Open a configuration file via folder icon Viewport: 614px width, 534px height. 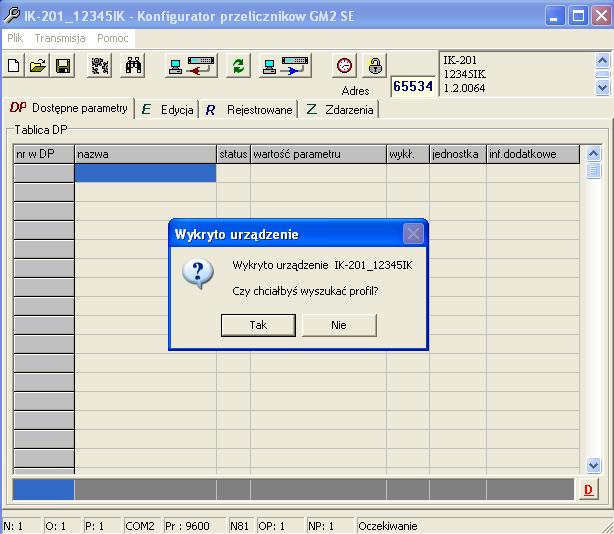(x=38, y=65)
